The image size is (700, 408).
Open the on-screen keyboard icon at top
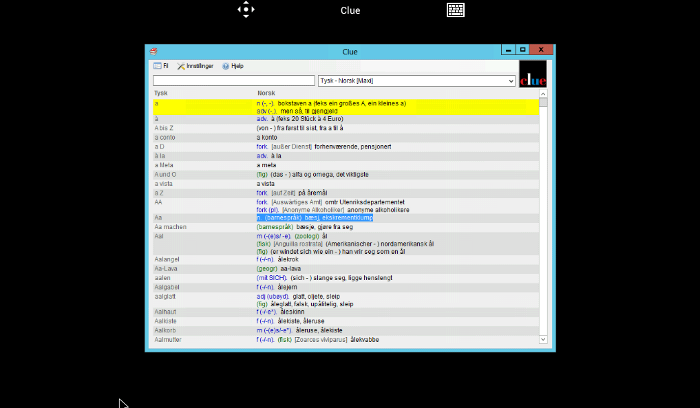[455, 10]
